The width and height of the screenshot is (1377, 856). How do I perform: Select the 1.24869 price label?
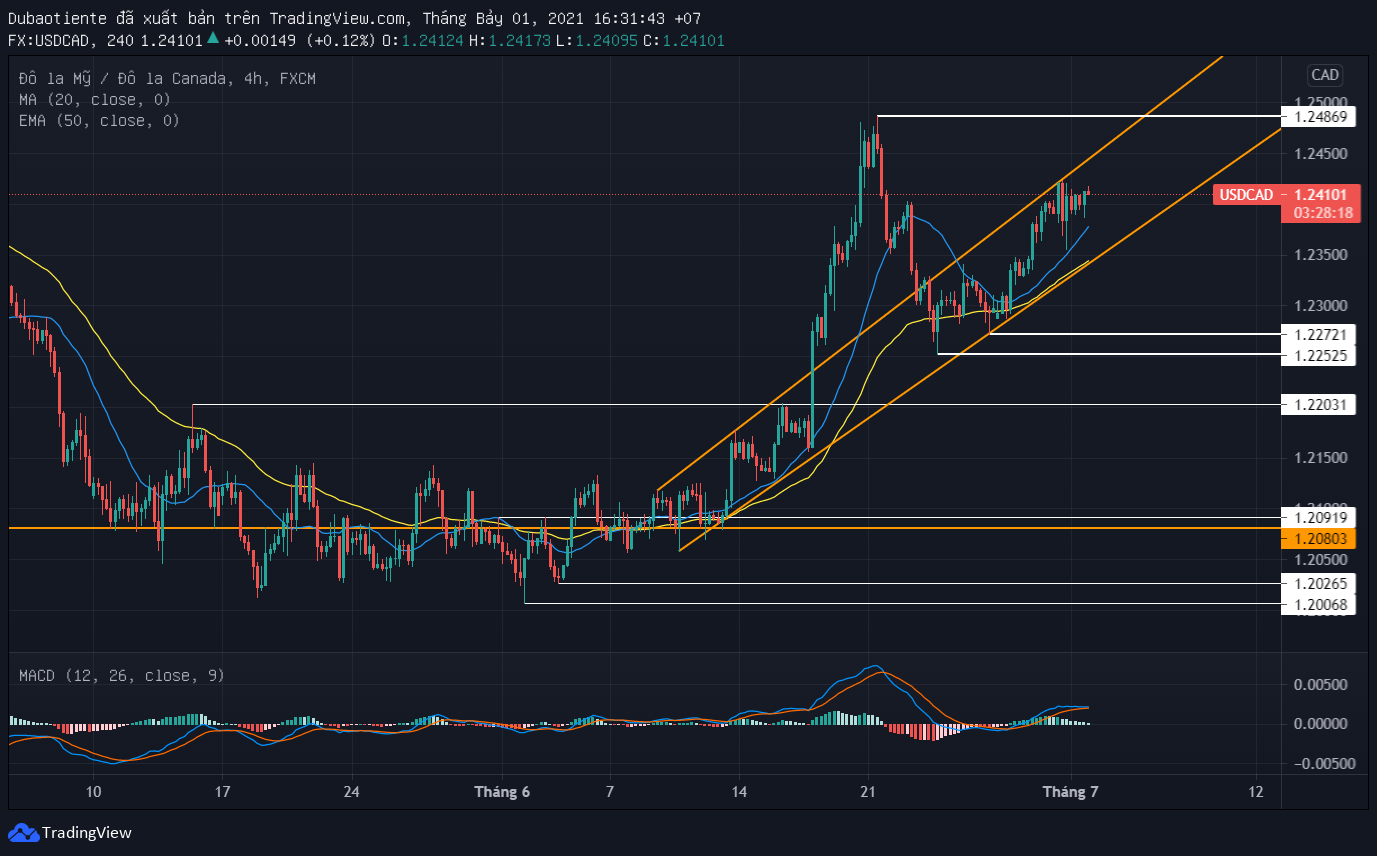point(1318,117)
